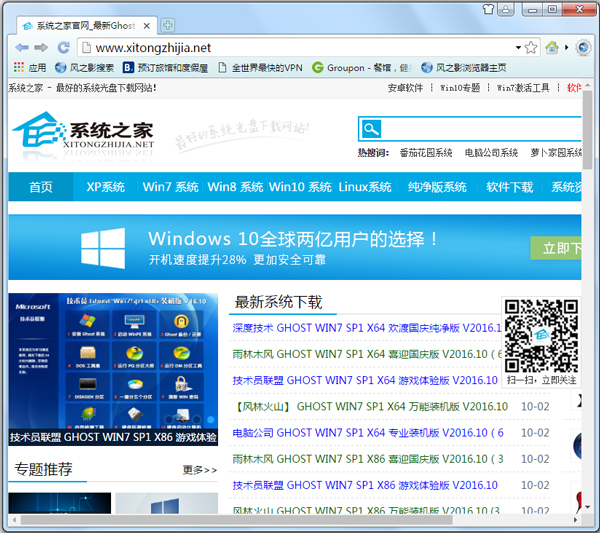
Task: Open the Linux系统 navigation tab
Action: (365, 187)
